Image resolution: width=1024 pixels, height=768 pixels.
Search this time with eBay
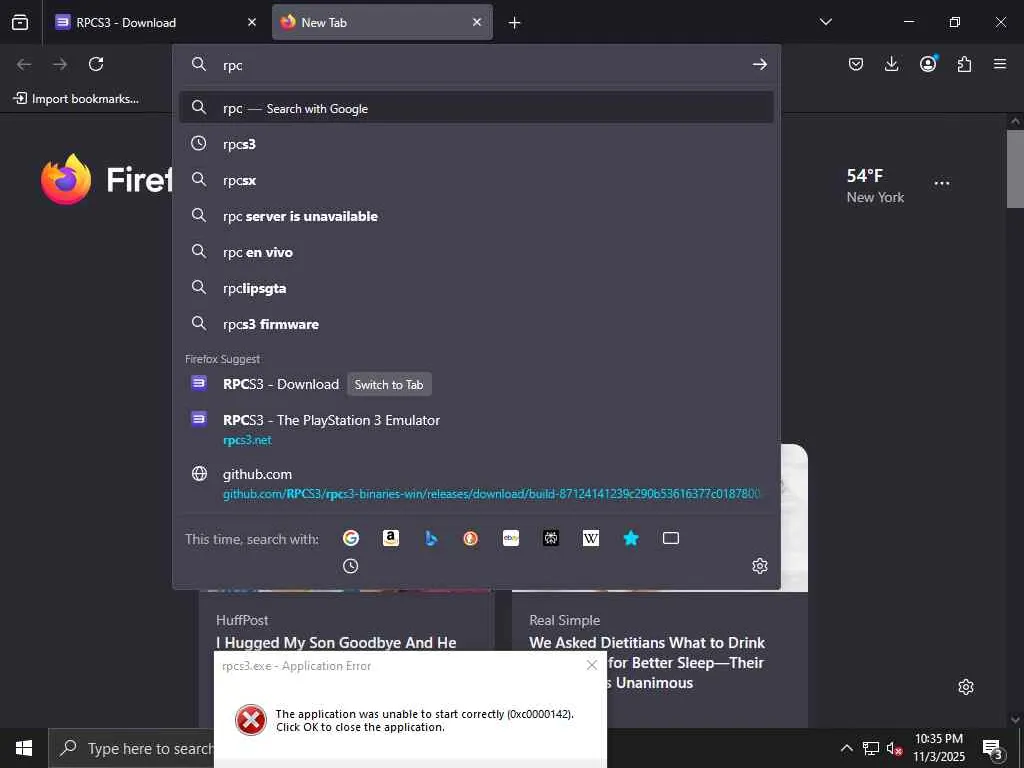point(511,538)
